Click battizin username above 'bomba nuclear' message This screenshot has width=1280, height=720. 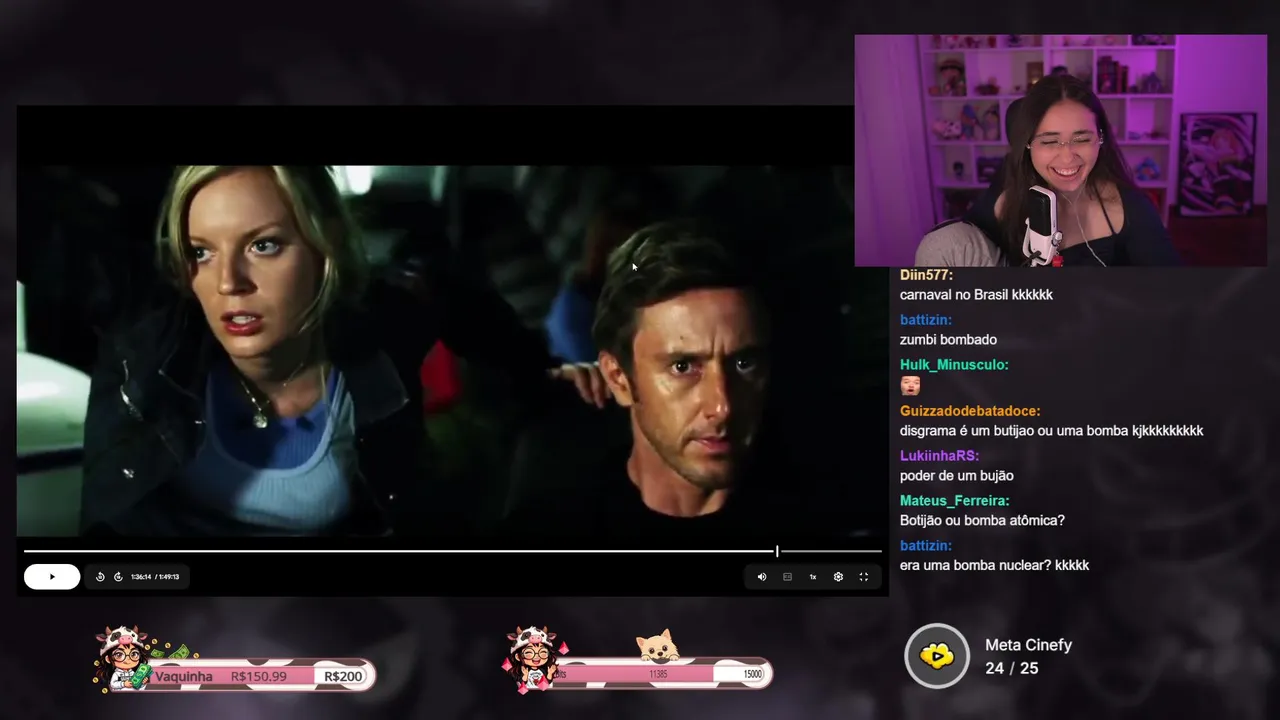click(925, 546)
